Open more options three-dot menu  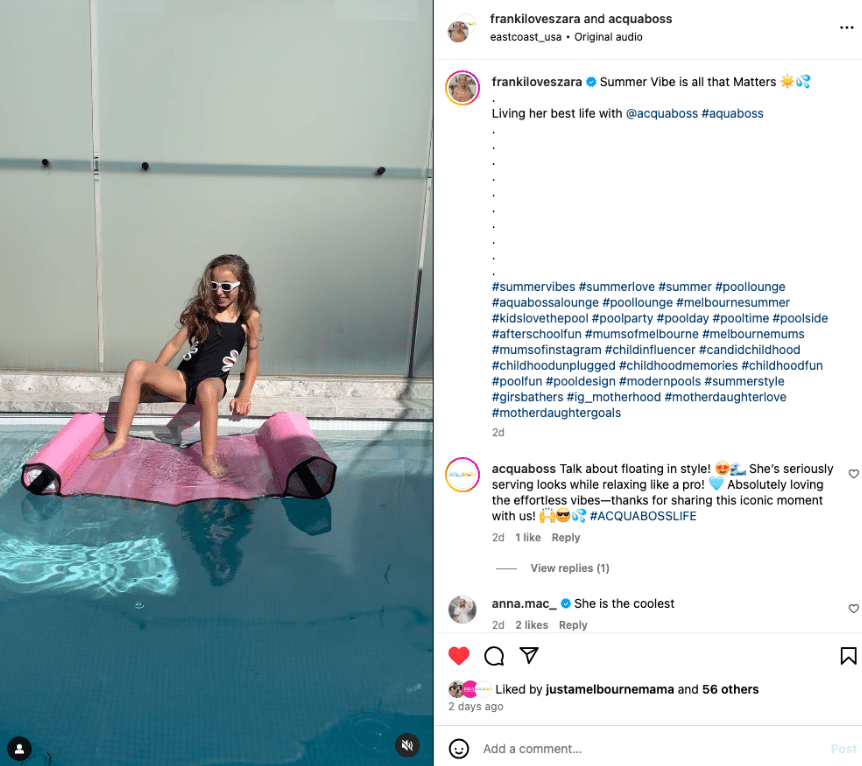[847, 27]
